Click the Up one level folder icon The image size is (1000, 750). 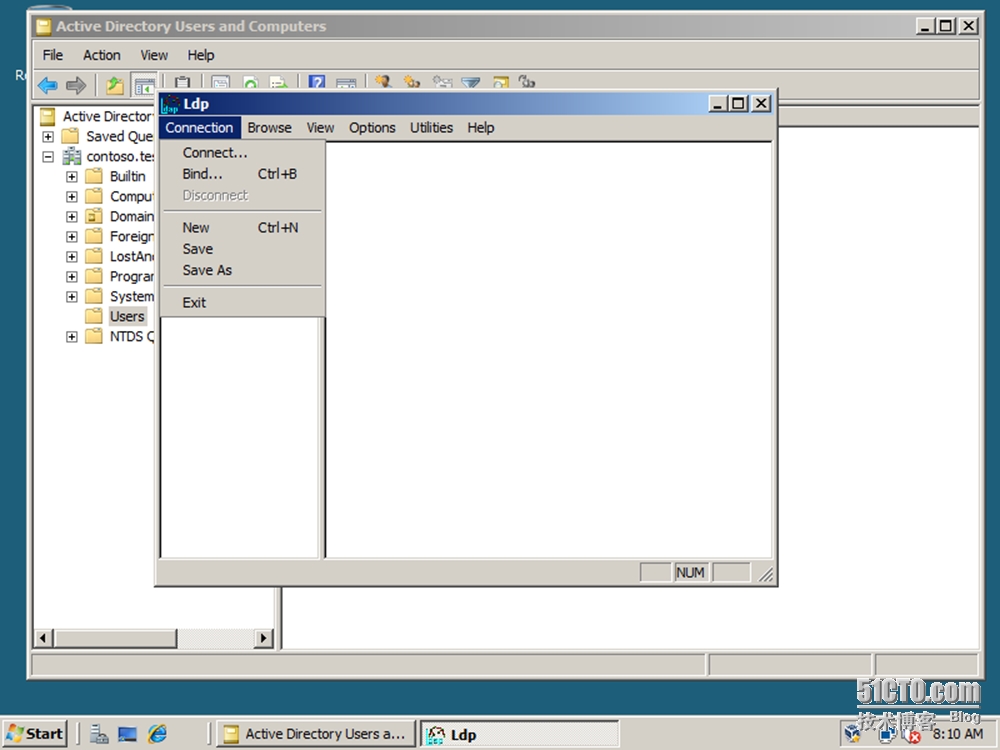tap(115, 84)
